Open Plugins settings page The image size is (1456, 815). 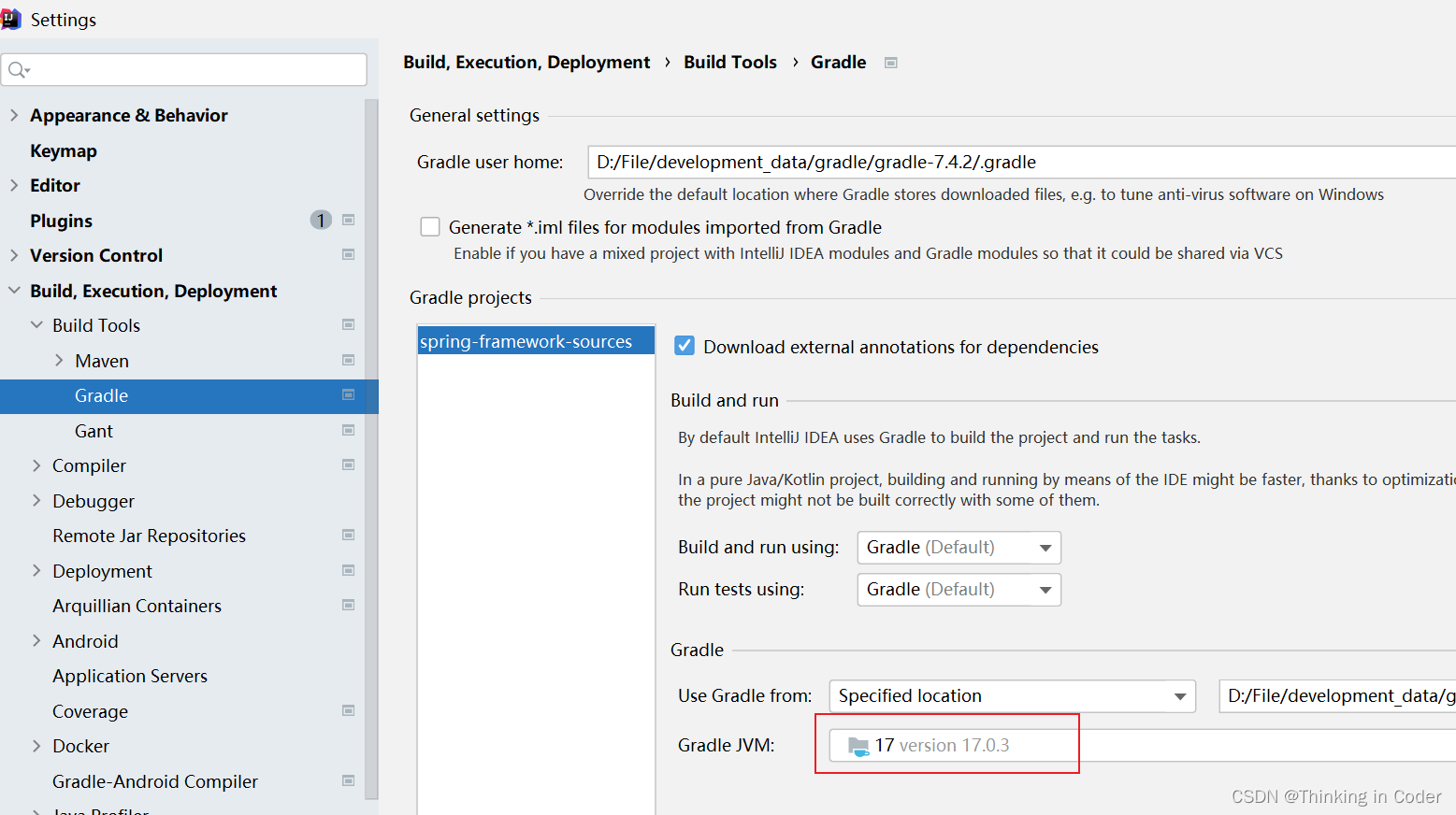point(61,221)
